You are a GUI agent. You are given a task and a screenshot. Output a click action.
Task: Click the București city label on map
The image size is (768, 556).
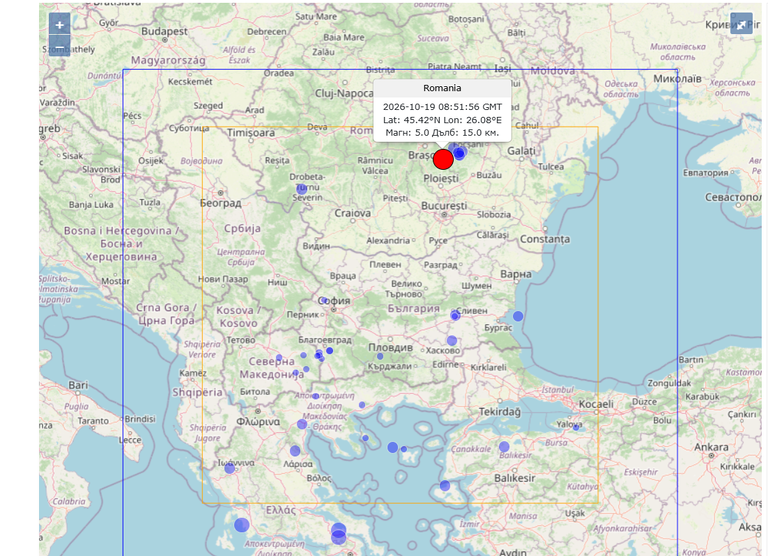444,206
